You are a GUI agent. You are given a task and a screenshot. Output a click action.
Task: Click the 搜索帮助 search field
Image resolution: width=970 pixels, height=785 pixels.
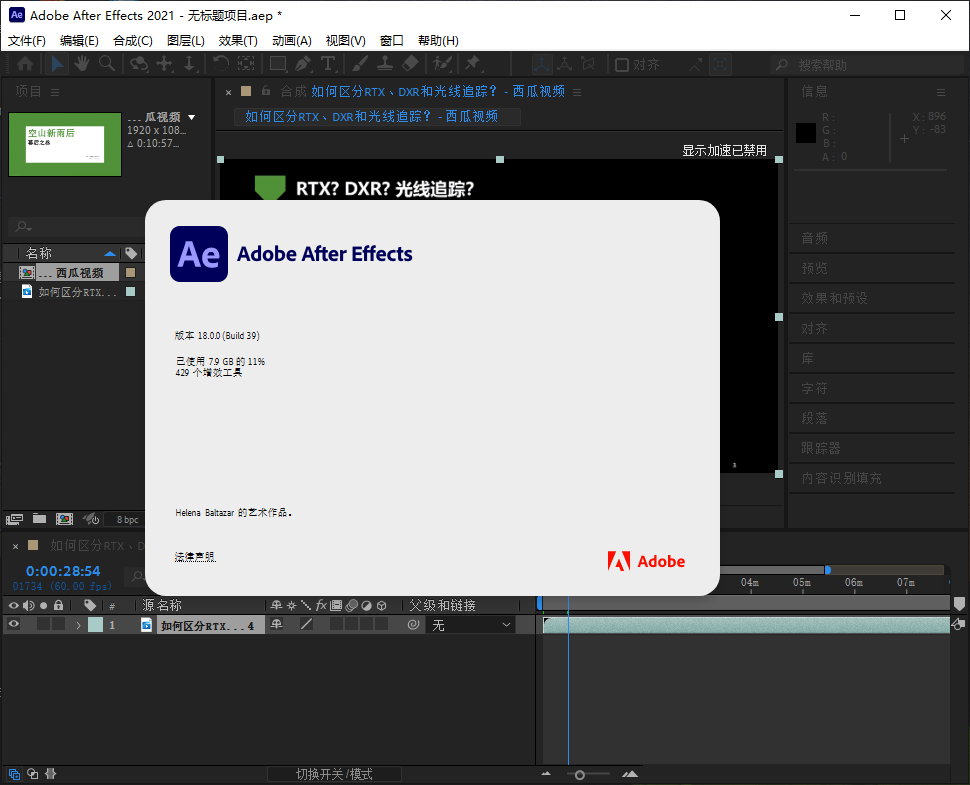click(866, 65)
